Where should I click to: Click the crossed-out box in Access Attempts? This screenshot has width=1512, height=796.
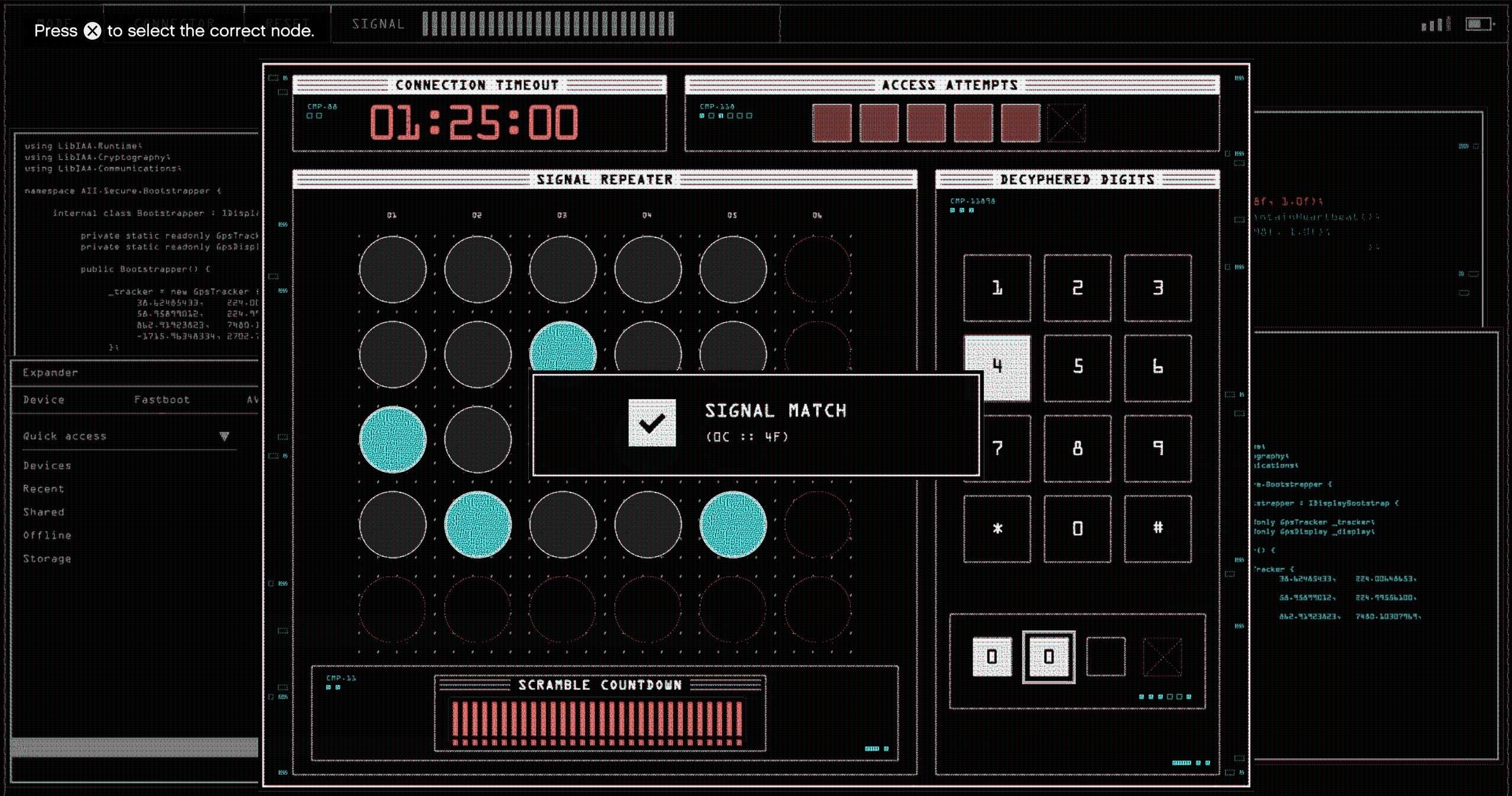coord(1066,123)
